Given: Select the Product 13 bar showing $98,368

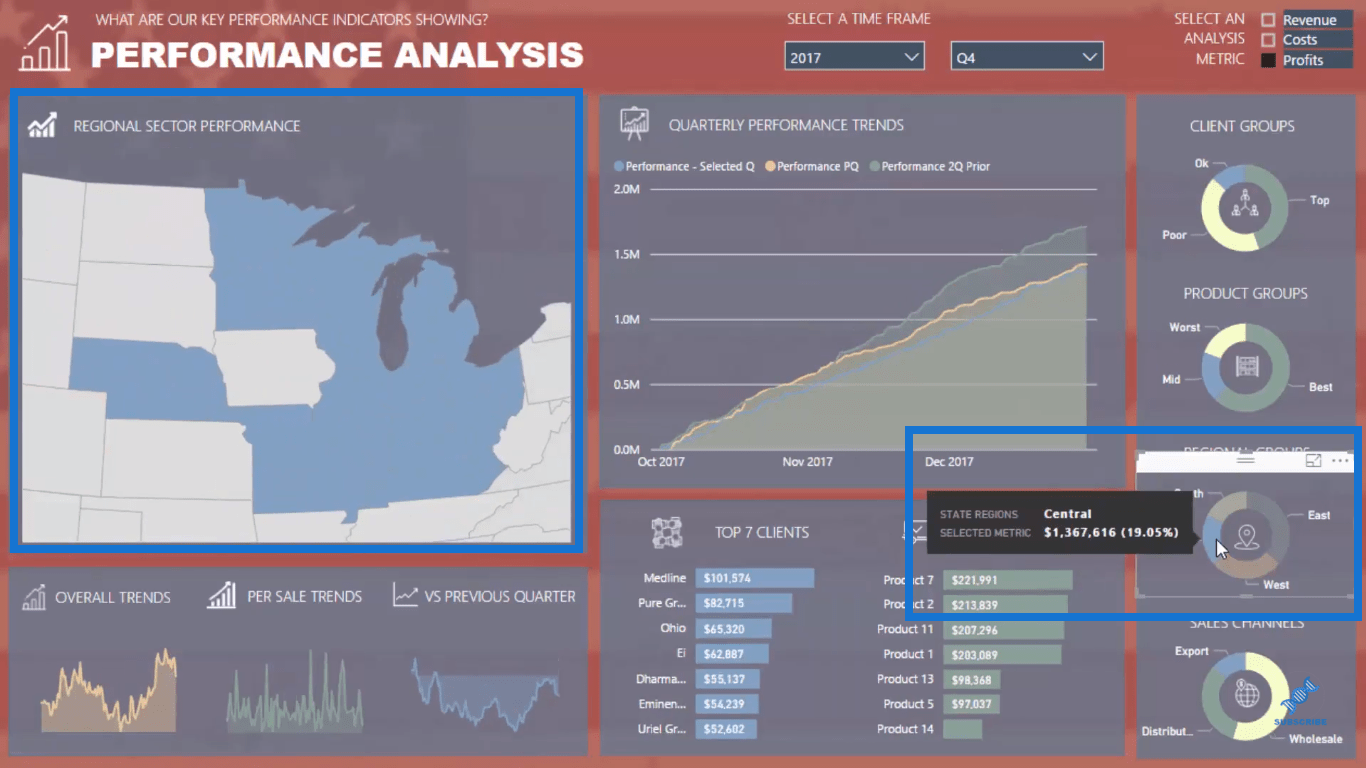Looking at the screenshot, I should [972, 679].
